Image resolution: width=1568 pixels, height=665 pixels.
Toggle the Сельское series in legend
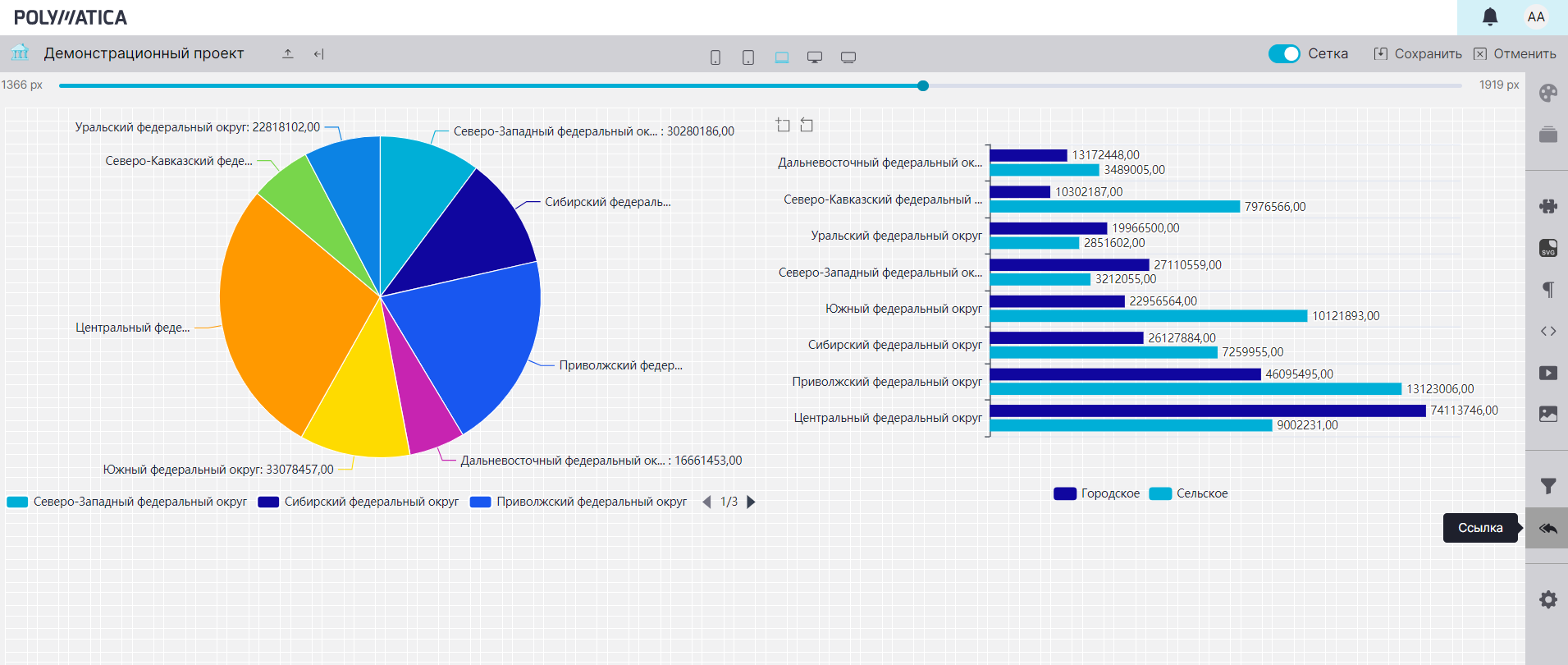coord(1189,493)
